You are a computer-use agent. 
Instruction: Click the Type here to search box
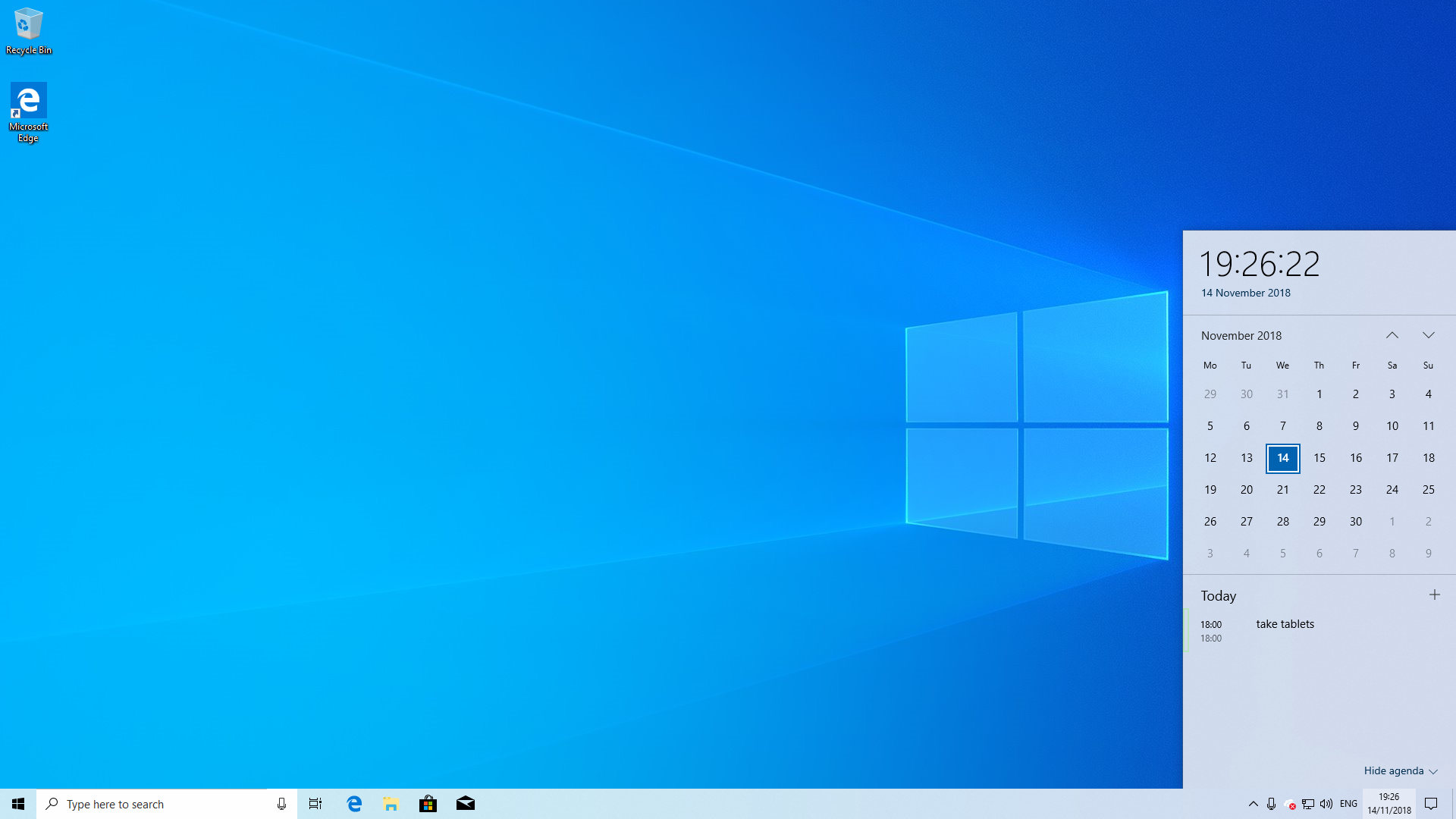152,804
